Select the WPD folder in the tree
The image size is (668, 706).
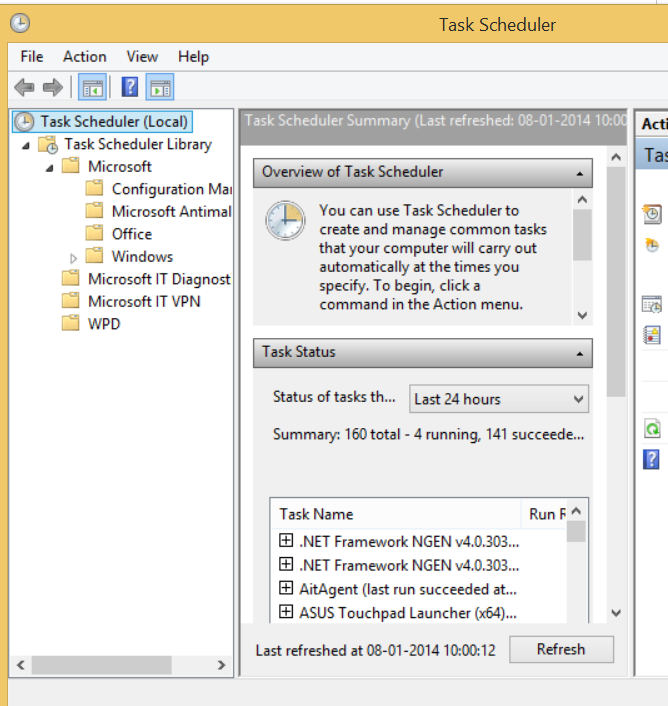point(103,324)
